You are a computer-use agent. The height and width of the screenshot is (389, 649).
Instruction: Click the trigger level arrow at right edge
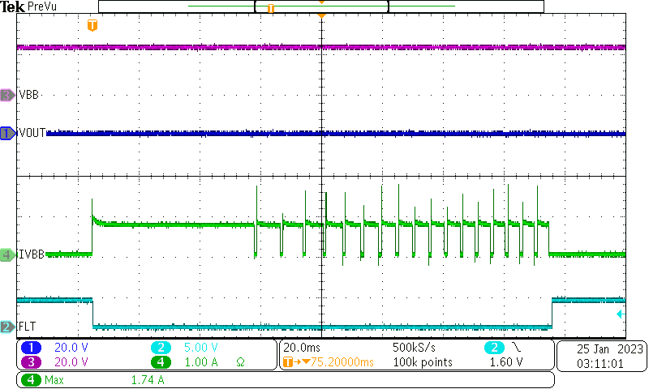620,314
